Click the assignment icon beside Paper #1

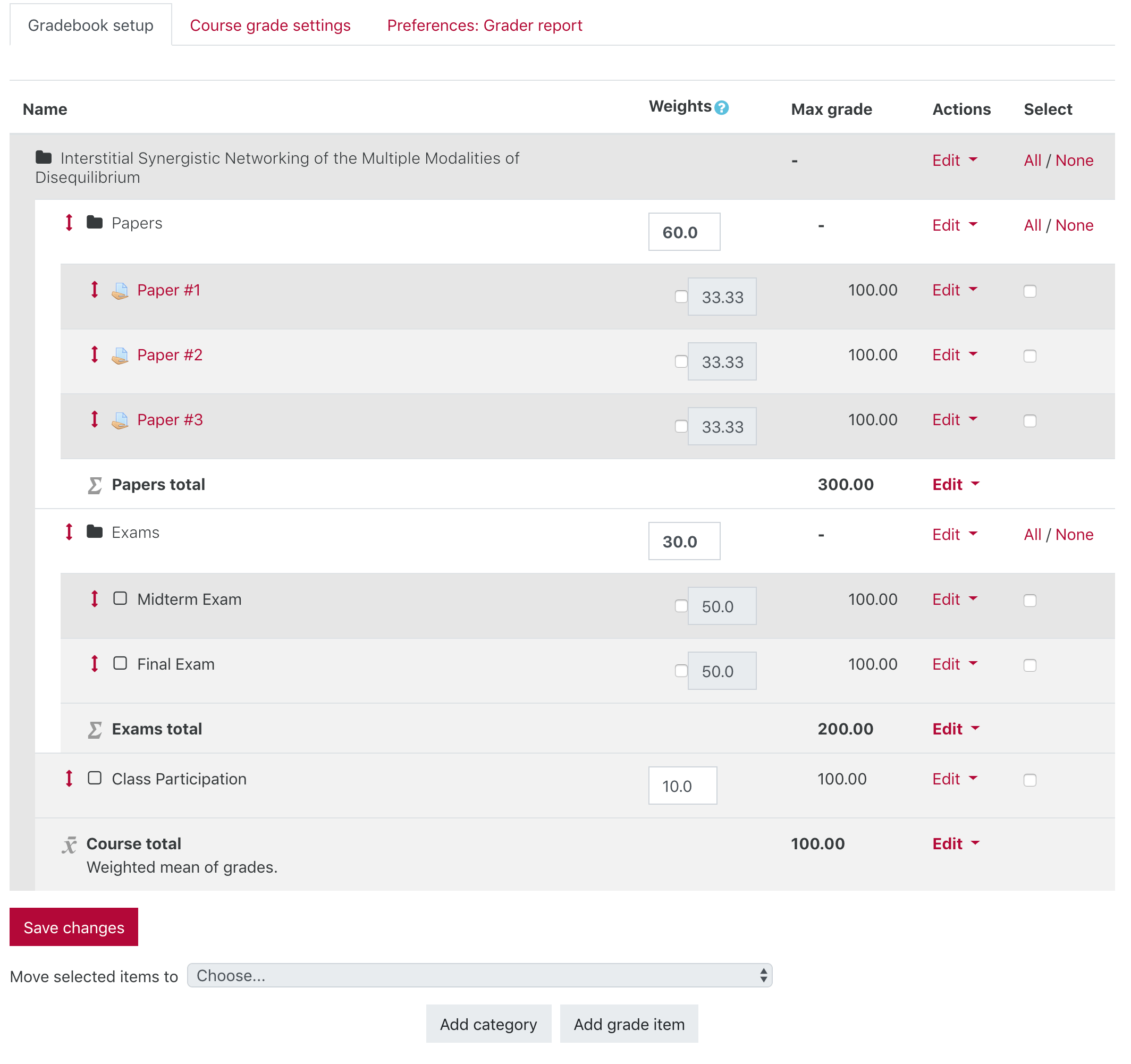click(120, 291)
